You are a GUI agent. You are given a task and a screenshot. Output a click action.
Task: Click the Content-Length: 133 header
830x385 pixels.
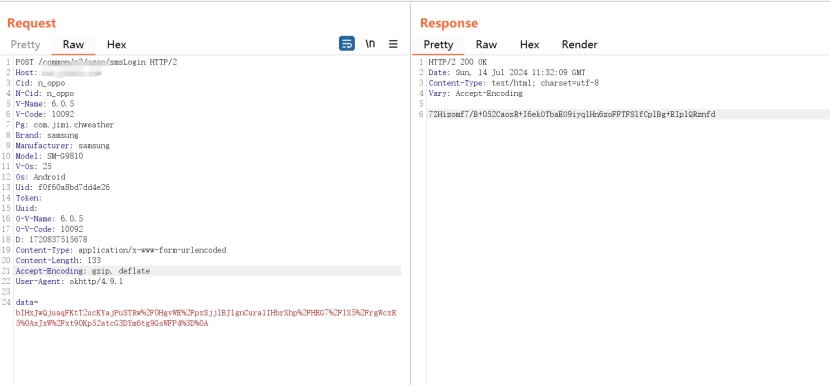[x=58, y=261]
